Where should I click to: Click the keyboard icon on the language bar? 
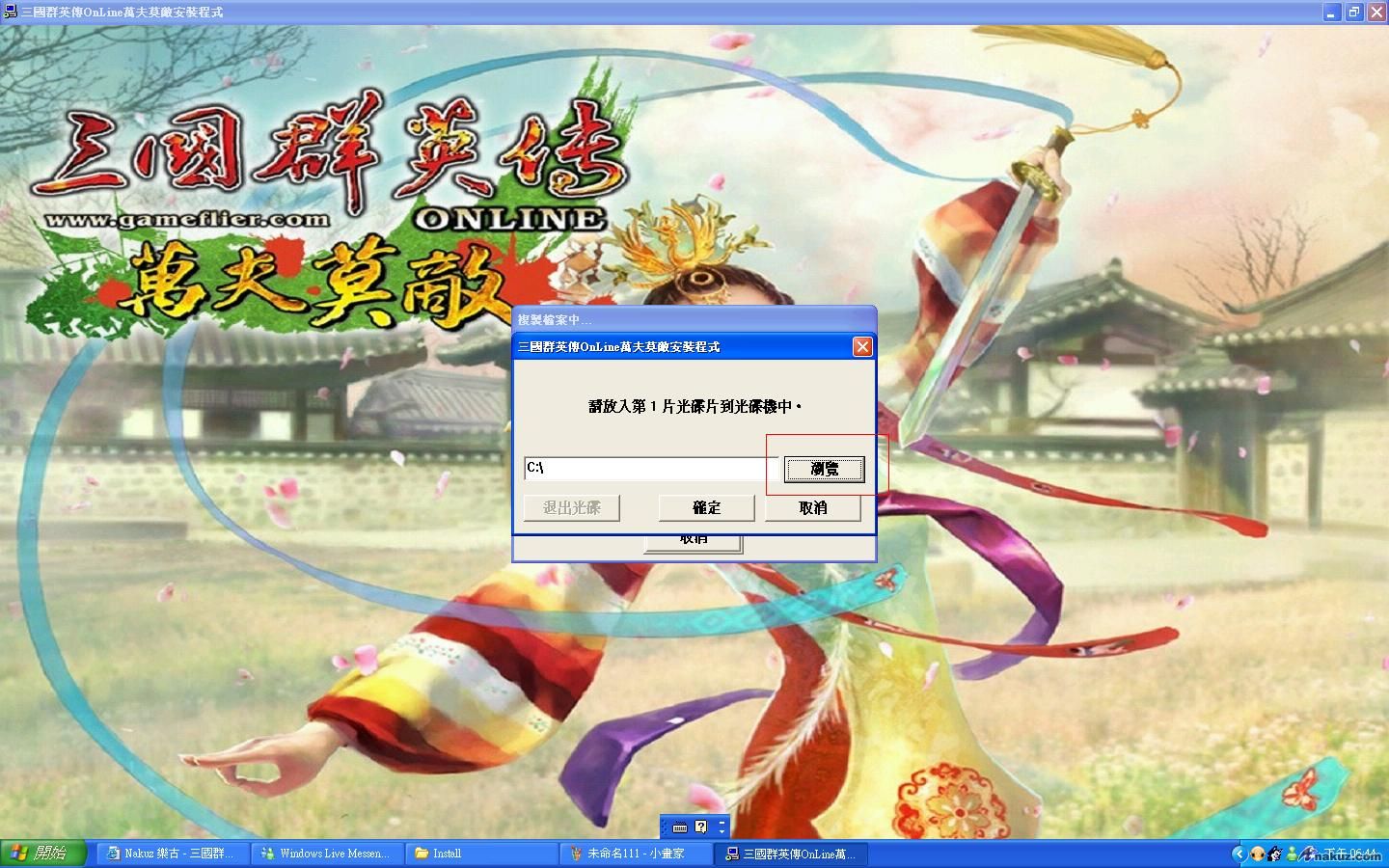click(x=680, y=827)
